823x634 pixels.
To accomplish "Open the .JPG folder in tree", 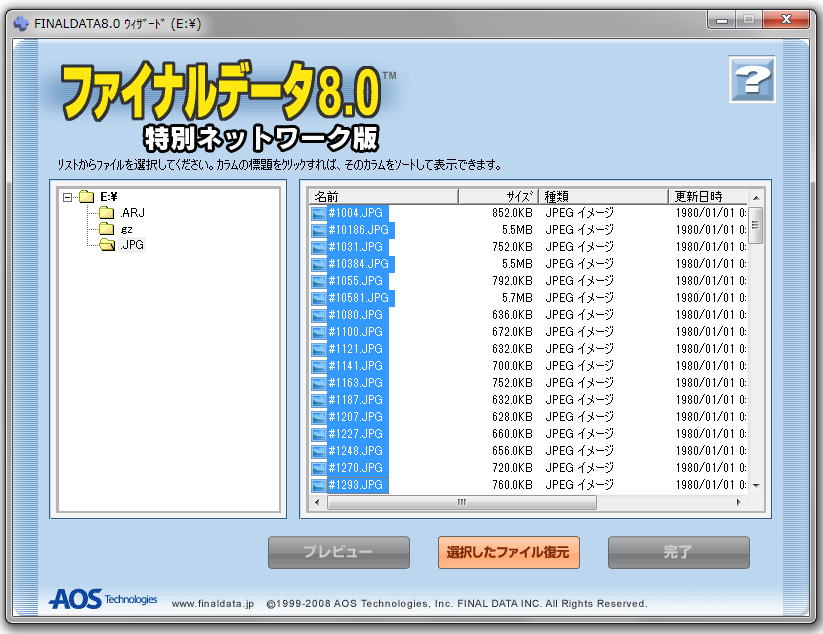I will 132,245.
